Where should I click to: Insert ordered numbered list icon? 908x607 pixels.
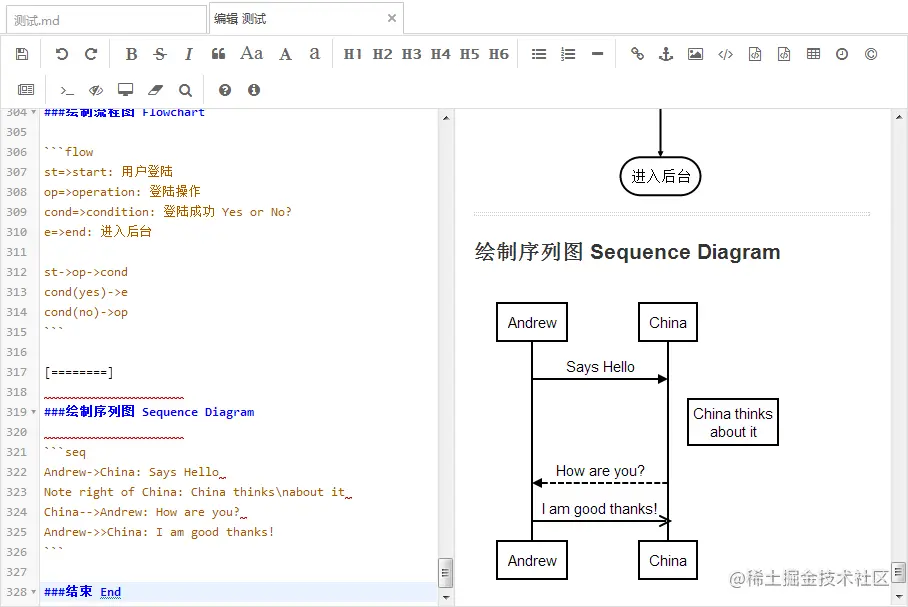point(568,54)
